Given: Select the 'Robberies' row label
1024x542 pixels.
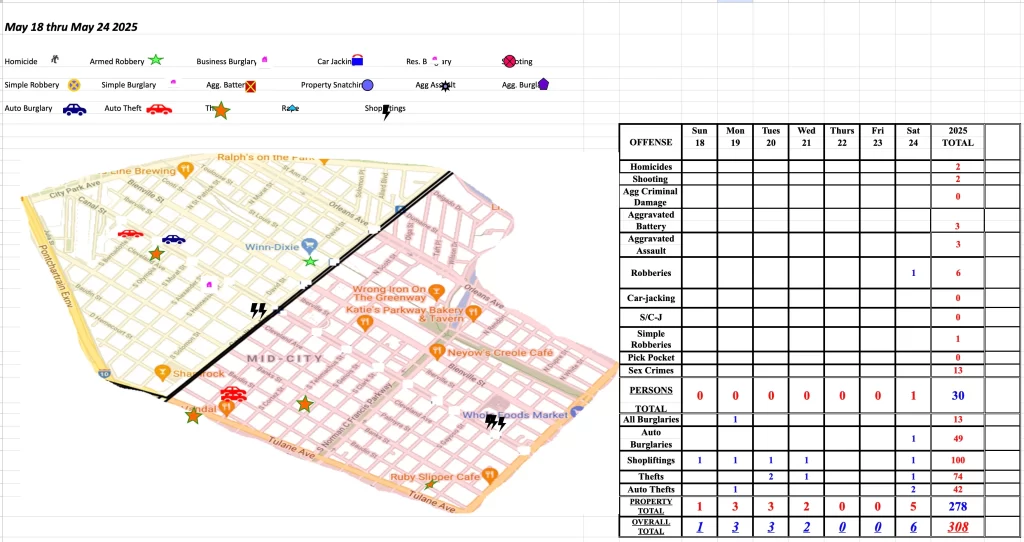Looking at the screenshot, I should (650, 273).
